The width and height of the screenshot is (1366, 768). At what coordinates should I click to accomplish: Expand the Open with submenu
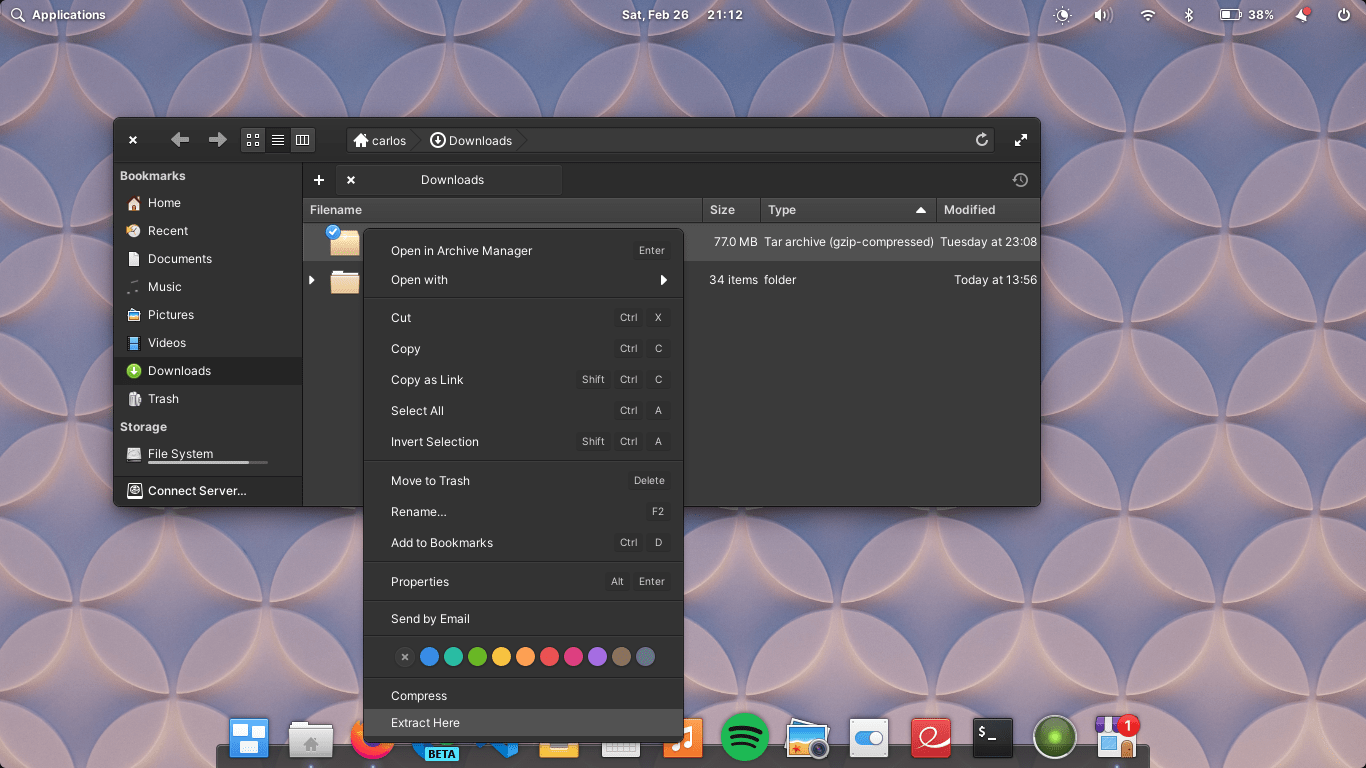tap(524, 280)
